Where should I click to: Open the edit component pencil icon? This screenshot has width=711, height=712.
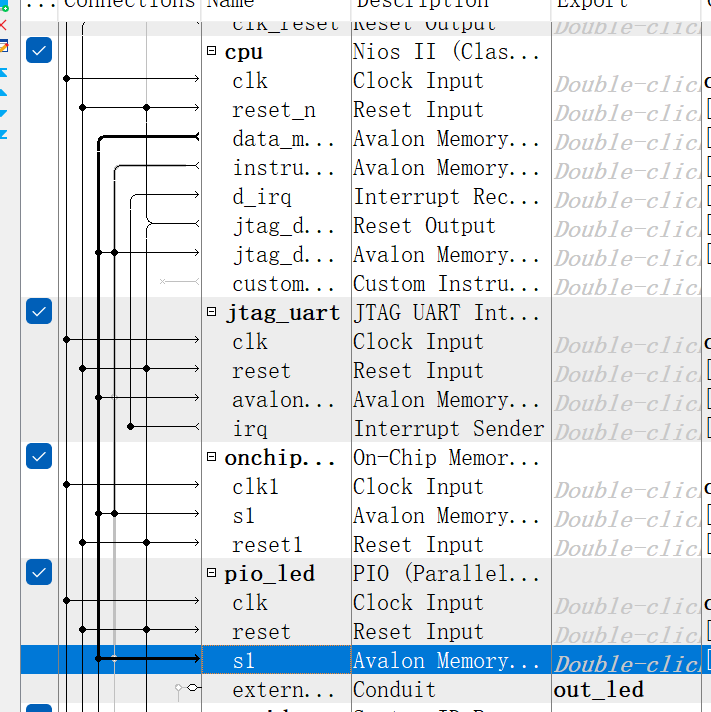pos(4,46)
